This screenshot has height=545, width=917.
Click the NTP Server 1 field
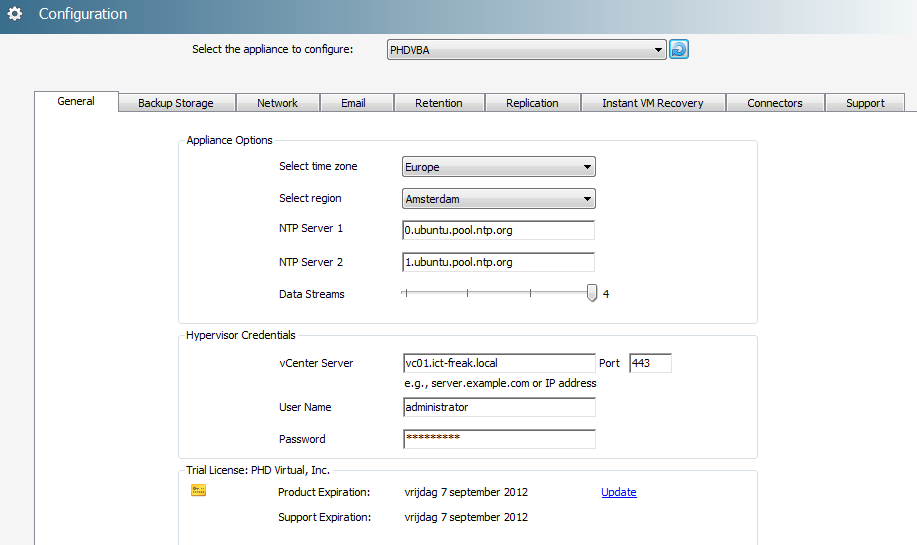coord(498,231)
